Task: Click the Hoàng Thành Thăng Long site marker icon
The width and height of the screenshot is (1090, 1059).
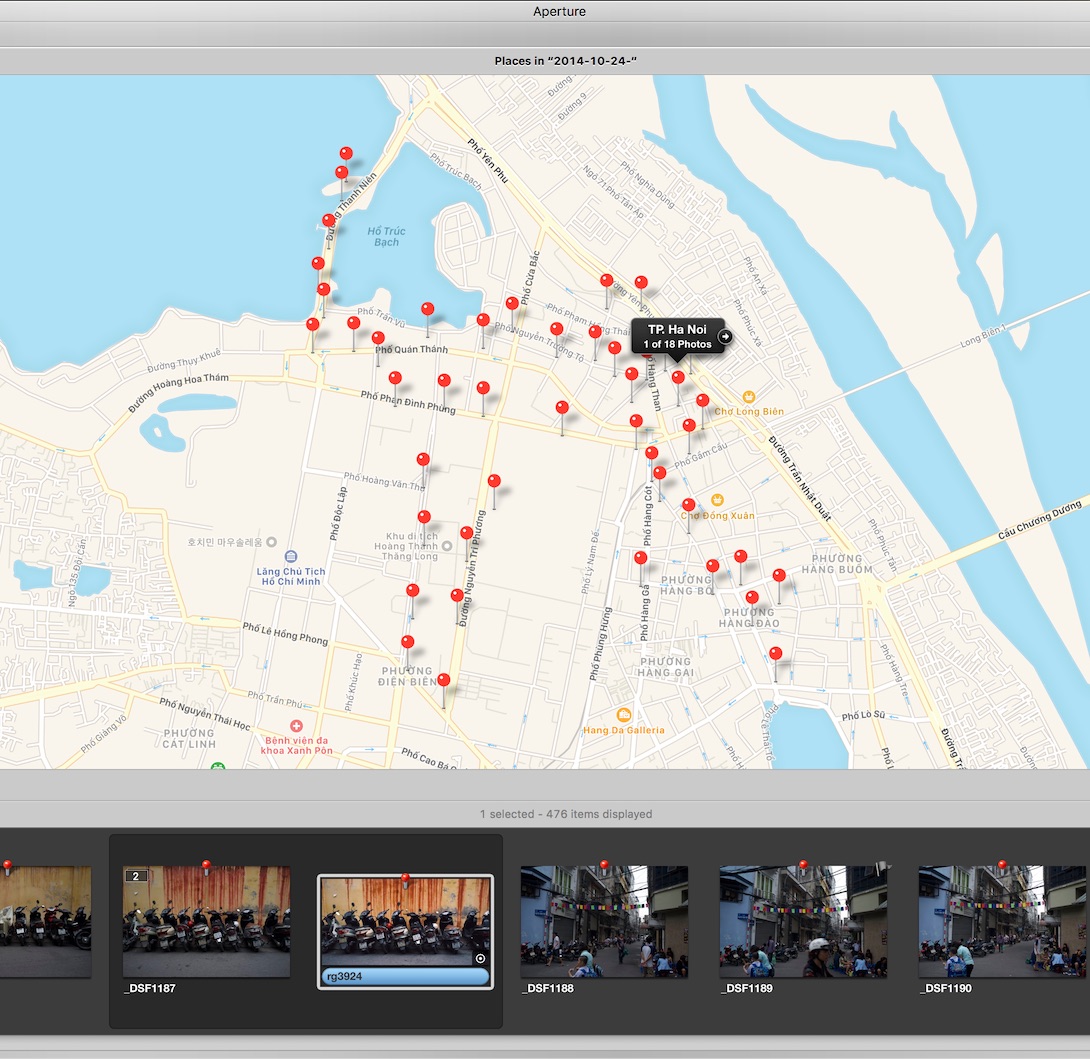Action: [447, 546]
